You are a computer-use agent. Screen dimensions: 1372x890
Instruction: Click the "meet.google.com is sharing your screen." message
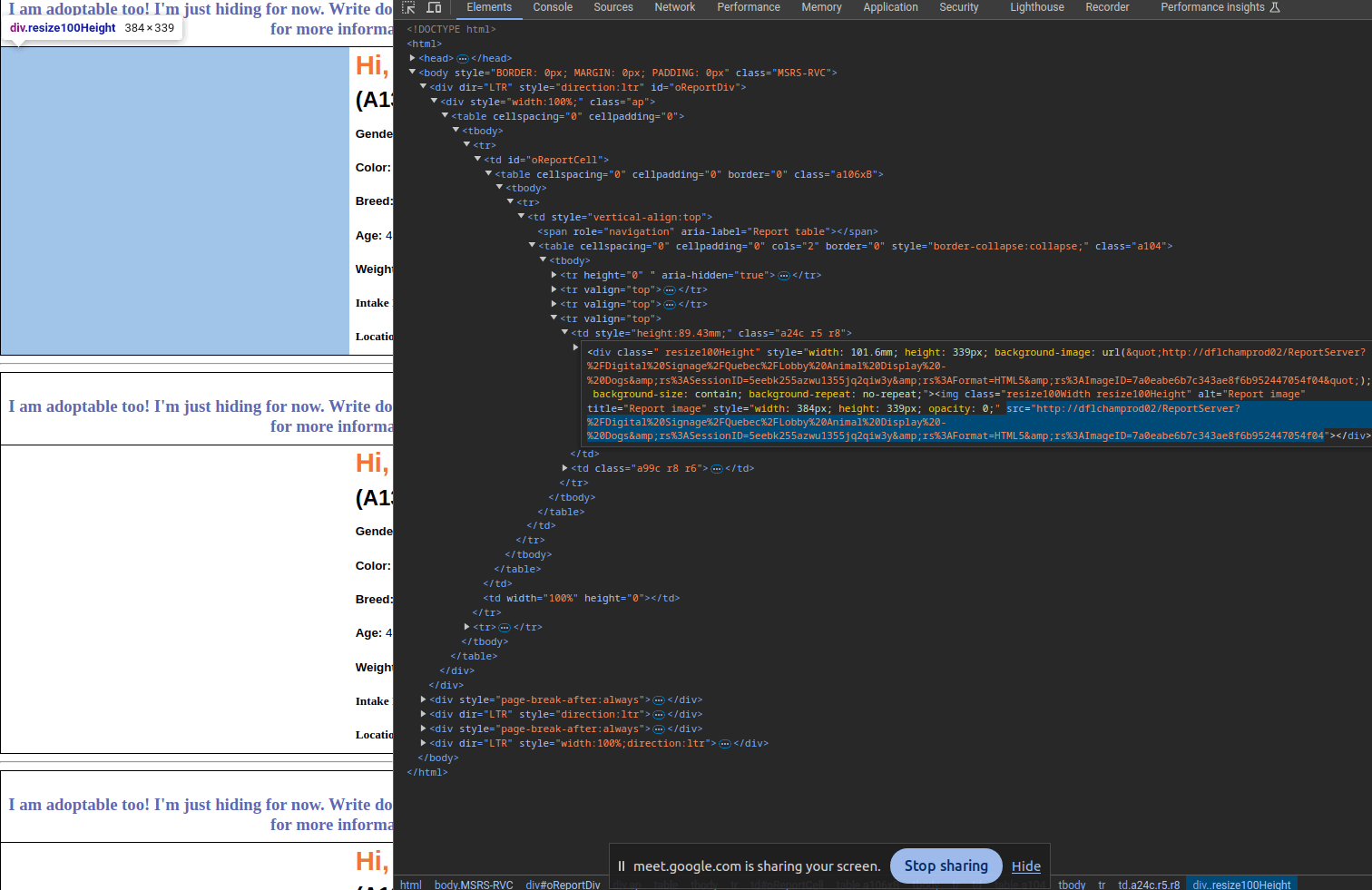coord(757,866)
